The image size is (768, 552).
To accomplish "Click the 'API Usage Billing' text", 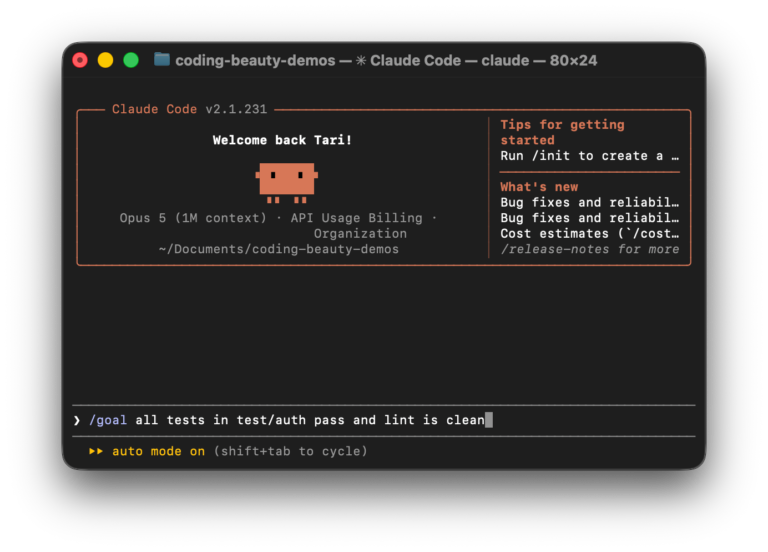I will point(357,218).
